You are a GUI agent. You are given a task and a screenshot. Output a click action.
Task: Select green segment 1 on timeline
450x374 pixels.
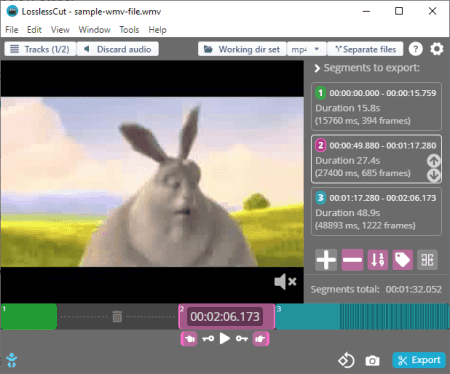[29, 316]
